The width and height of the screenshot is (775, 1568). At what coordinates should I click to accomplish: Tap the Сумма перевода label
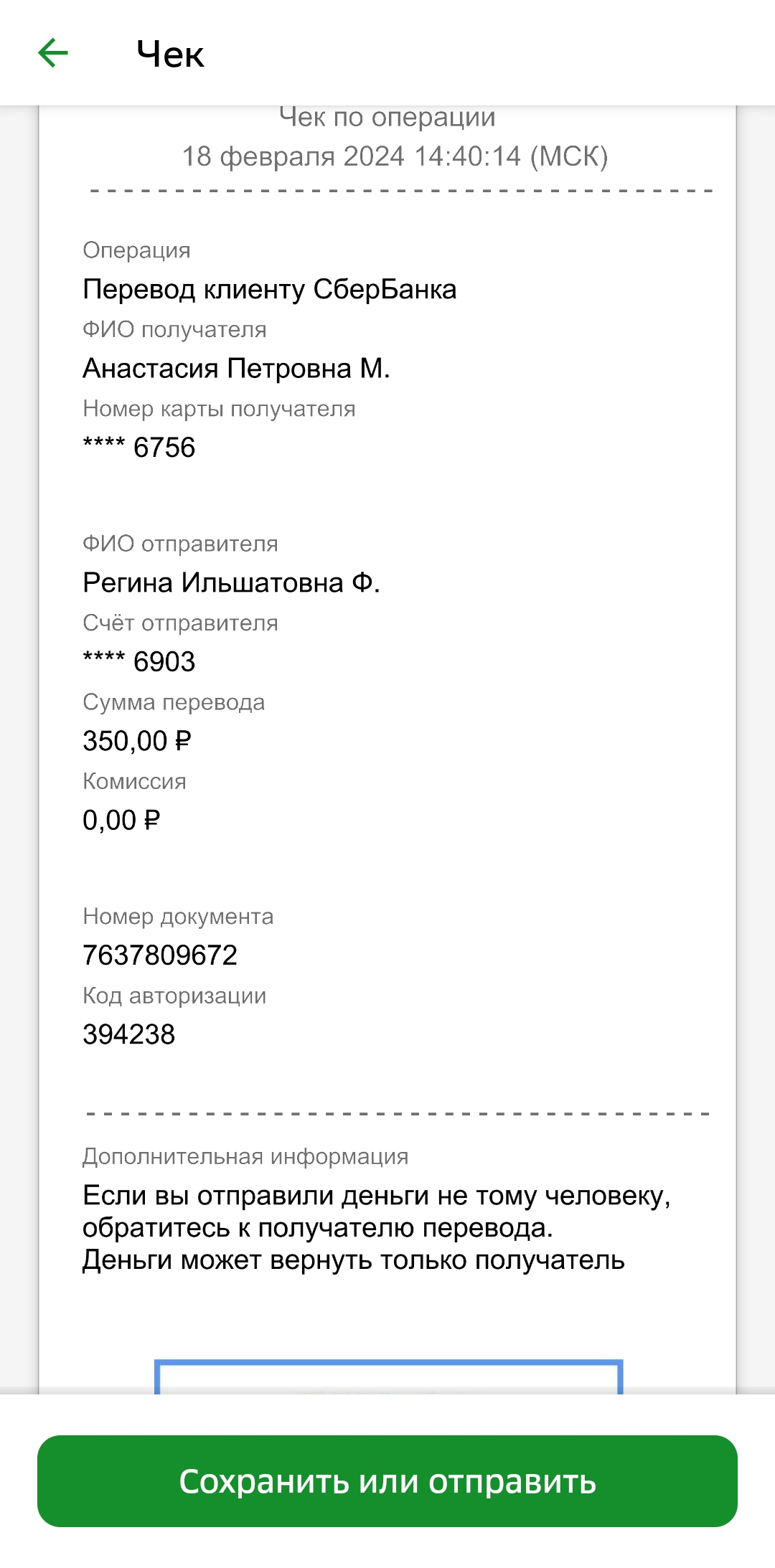[174, 702]
